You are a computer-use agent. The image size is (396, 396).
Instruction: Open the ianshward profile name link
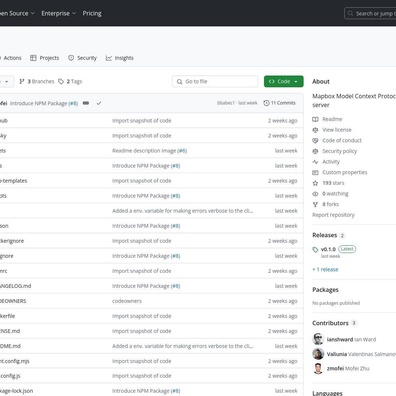click(x=340, y=339)
